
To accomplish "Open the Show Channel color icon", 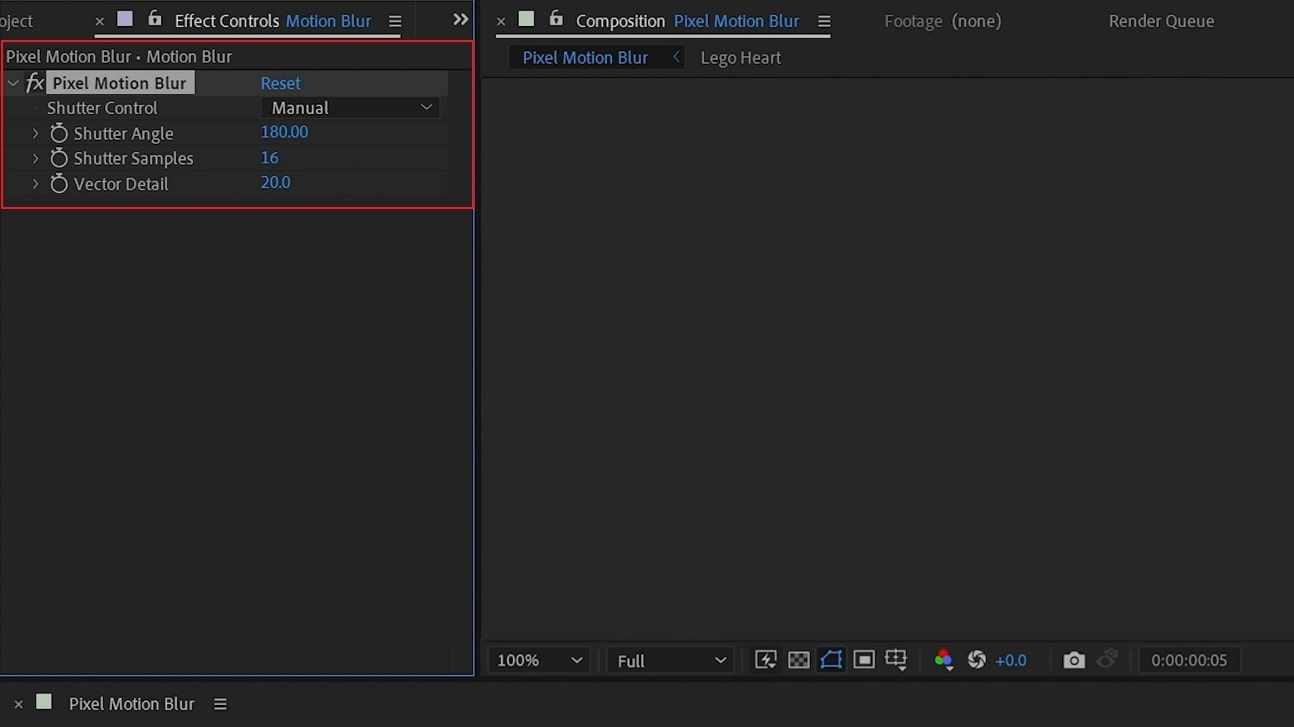I will (943, 660).
